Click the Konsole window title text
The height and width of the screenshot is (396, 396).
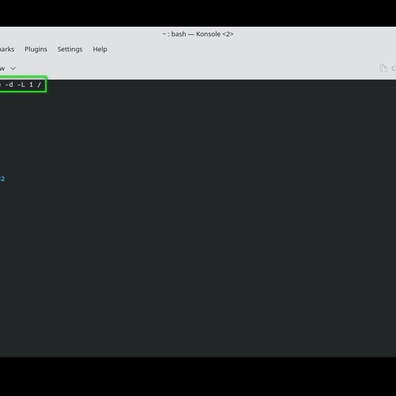[x=198, y=34]
